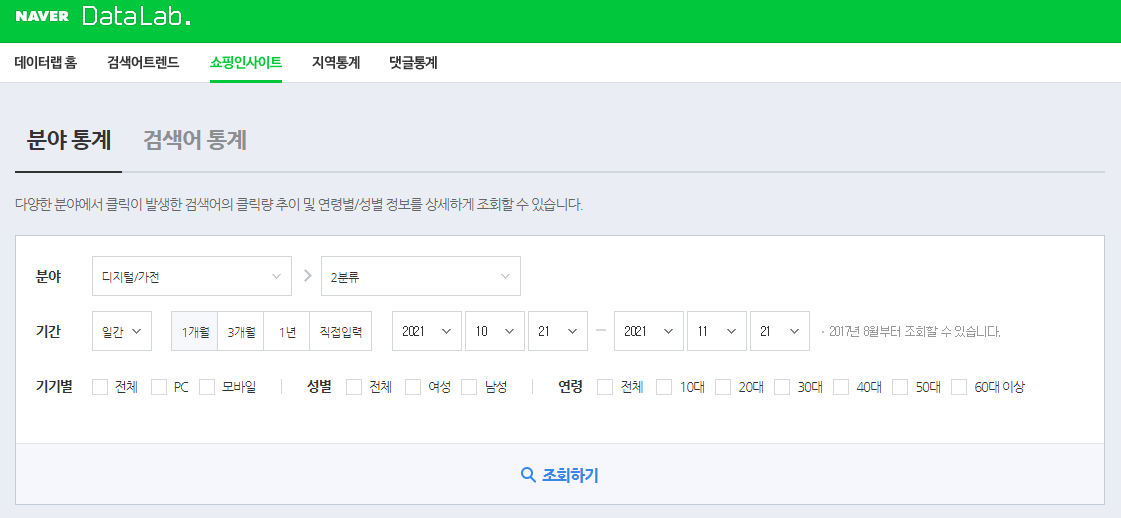The width and height of the screenshot is (1121, 518).
Task: Select the 3개월 period button
Action: click(241, 331)
